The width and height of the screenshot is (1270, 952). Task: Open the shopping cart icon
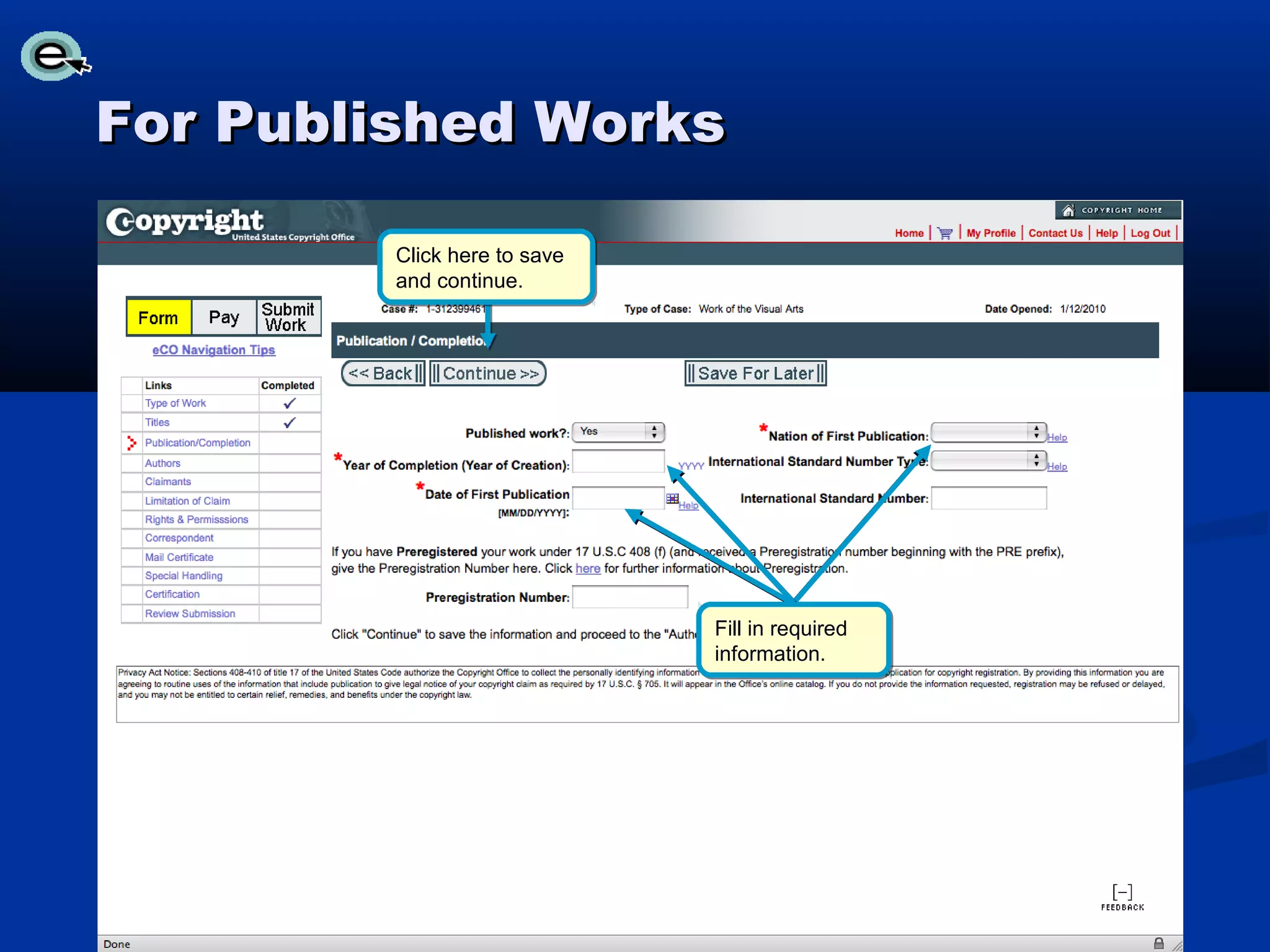point(944,234)
